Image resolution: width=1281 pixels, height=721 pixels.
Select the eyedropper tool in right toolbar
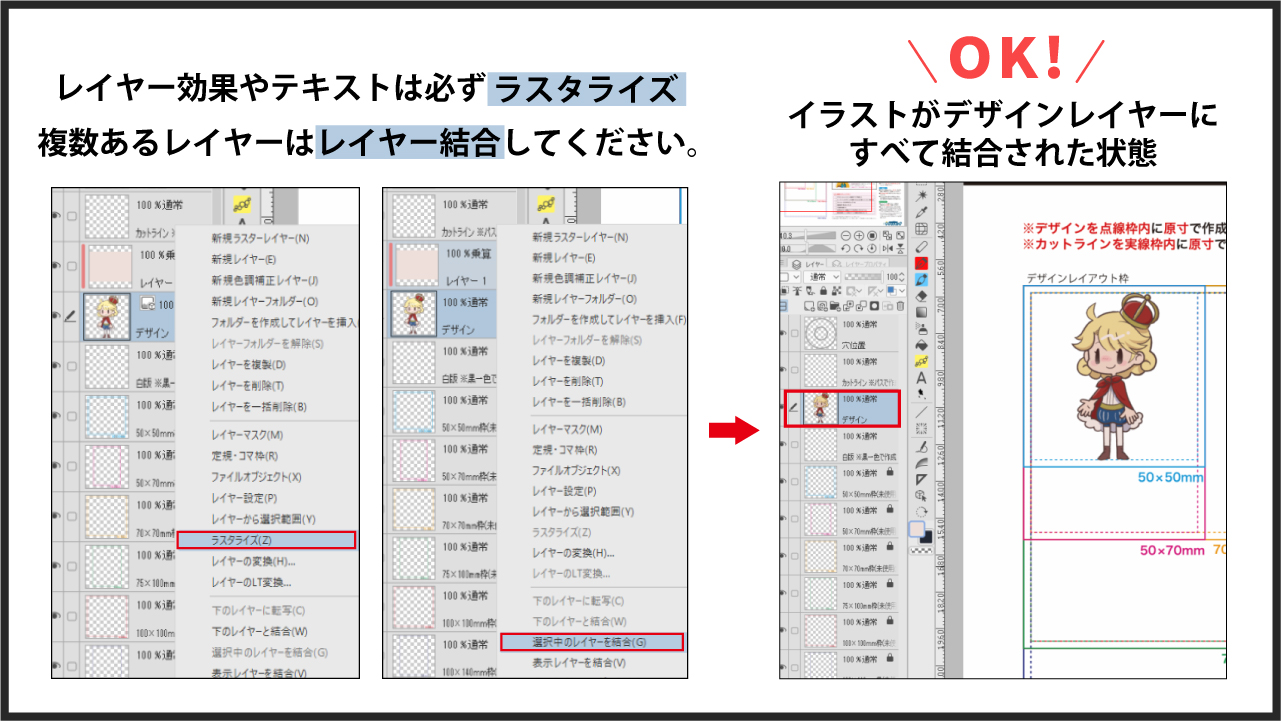[921, 211]
